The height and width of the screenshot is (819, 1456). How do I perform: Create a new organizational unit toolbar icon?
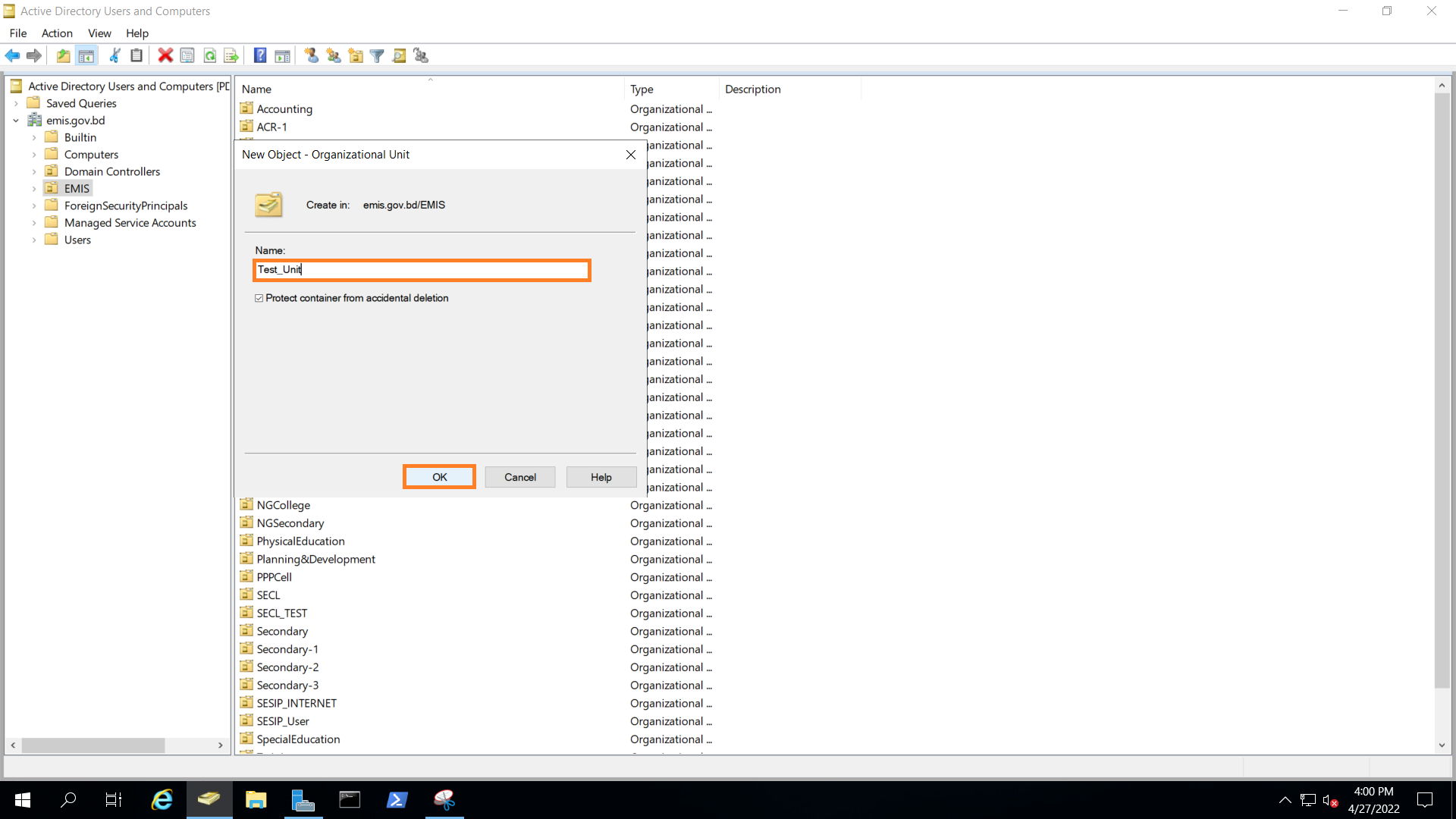click(356, 55)
